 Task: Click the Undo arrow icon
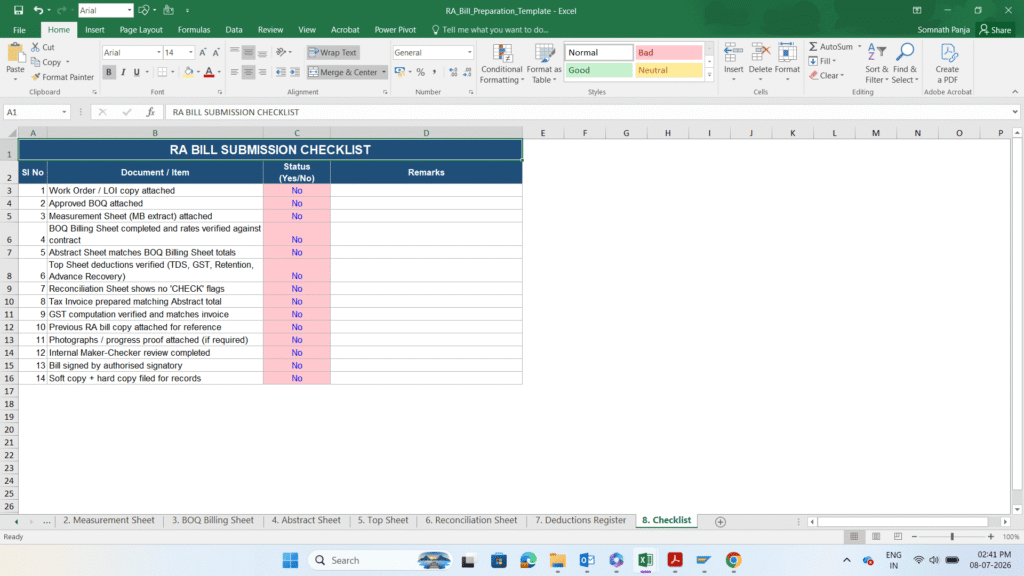(38, 10)
